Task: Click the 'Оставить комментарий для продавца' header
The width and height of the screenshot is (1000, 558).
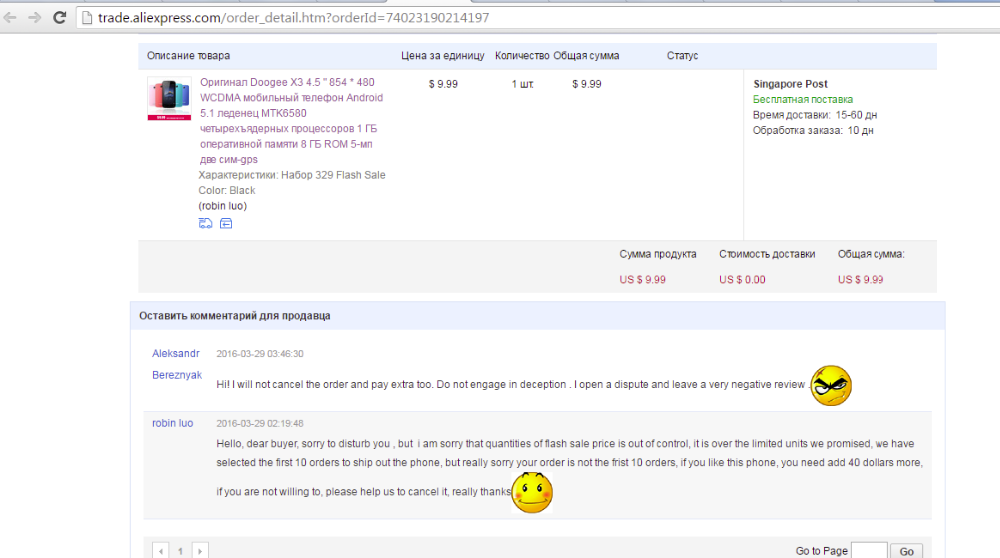Action: point(235,316)
